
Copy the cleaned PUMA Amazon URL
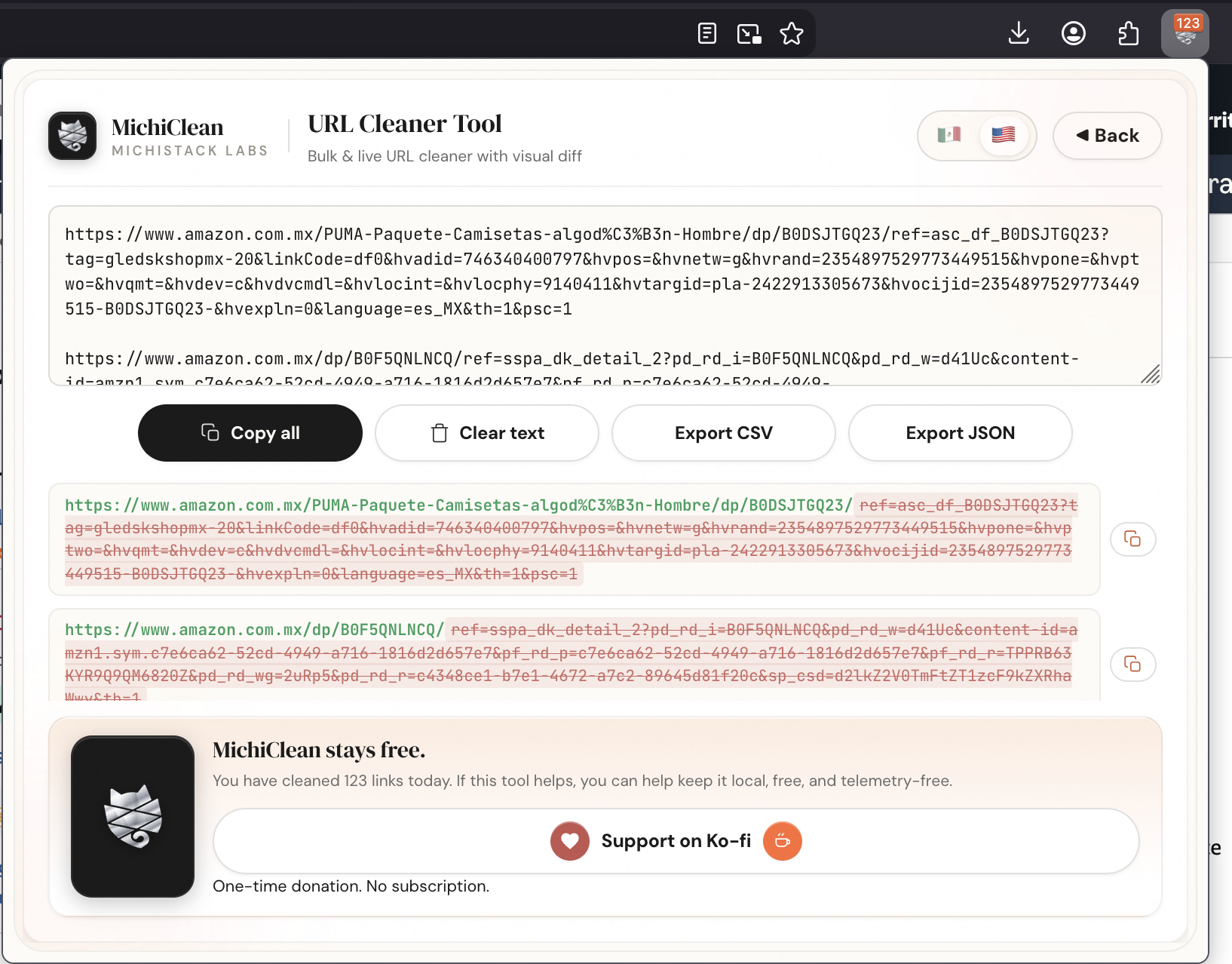coord(1132,539)
